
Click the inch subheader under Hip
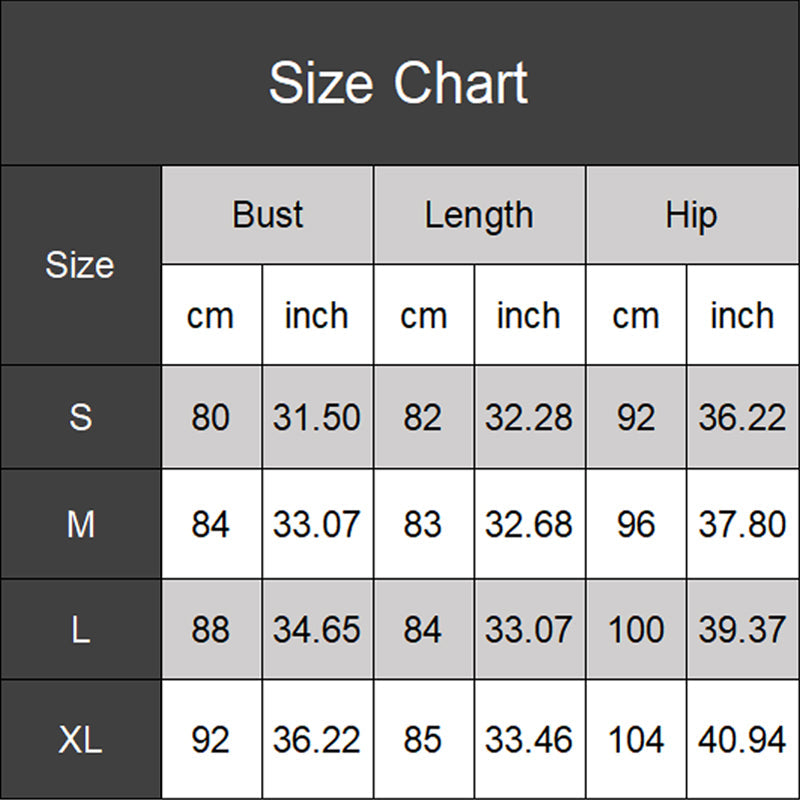[x=741, y=316]
